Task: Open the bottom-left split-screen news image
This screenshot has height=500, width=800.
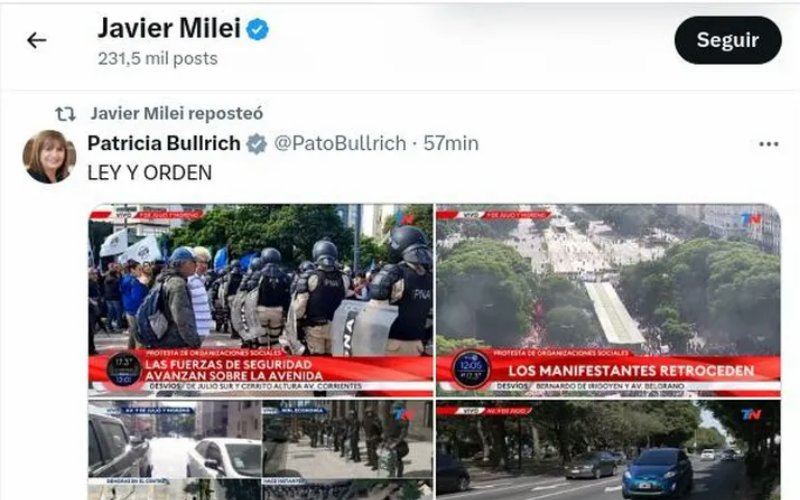Action: point(260,450)
